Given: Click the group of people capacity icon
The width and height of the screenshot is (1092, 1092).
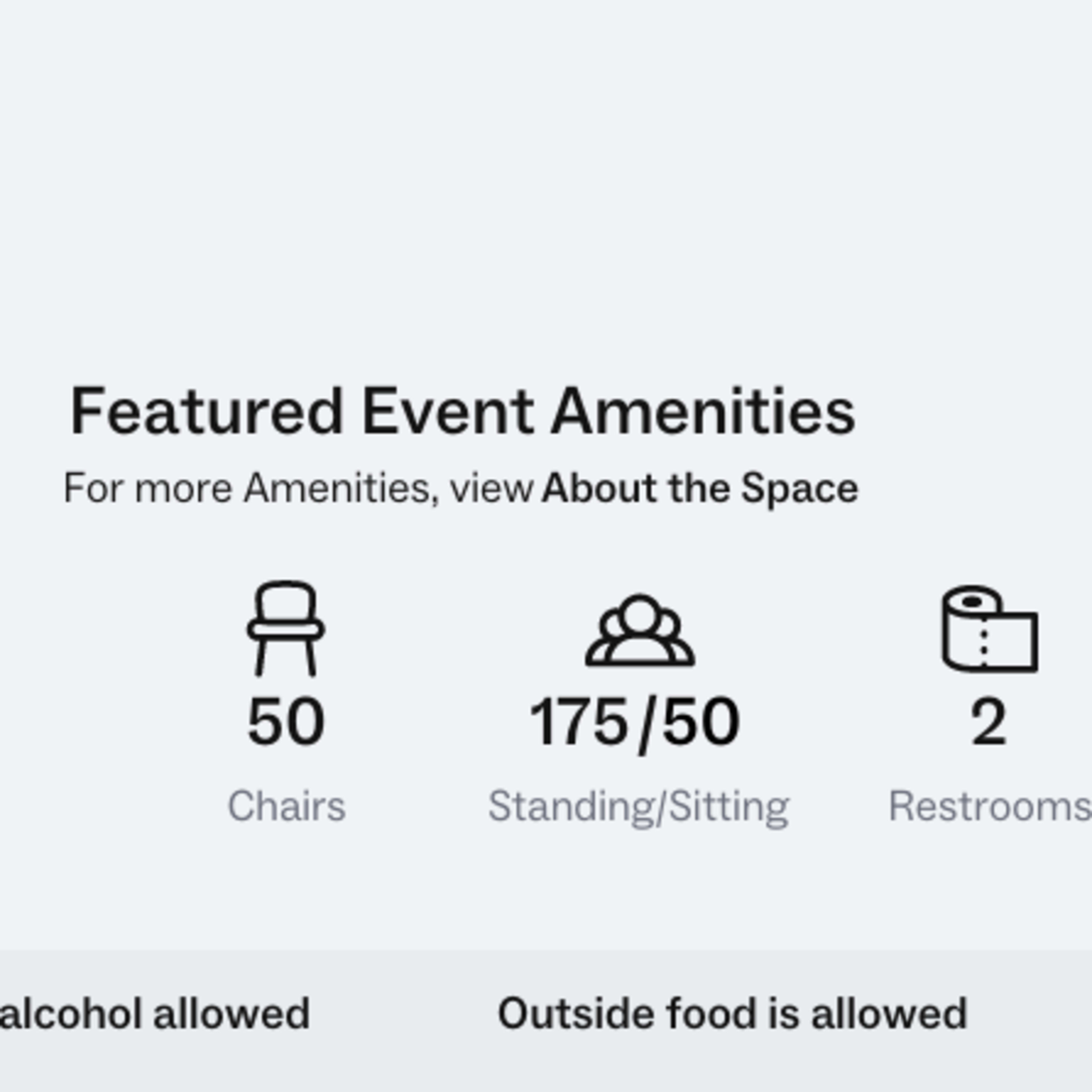Looking at the screenshot, I should [x=640, y=630].
